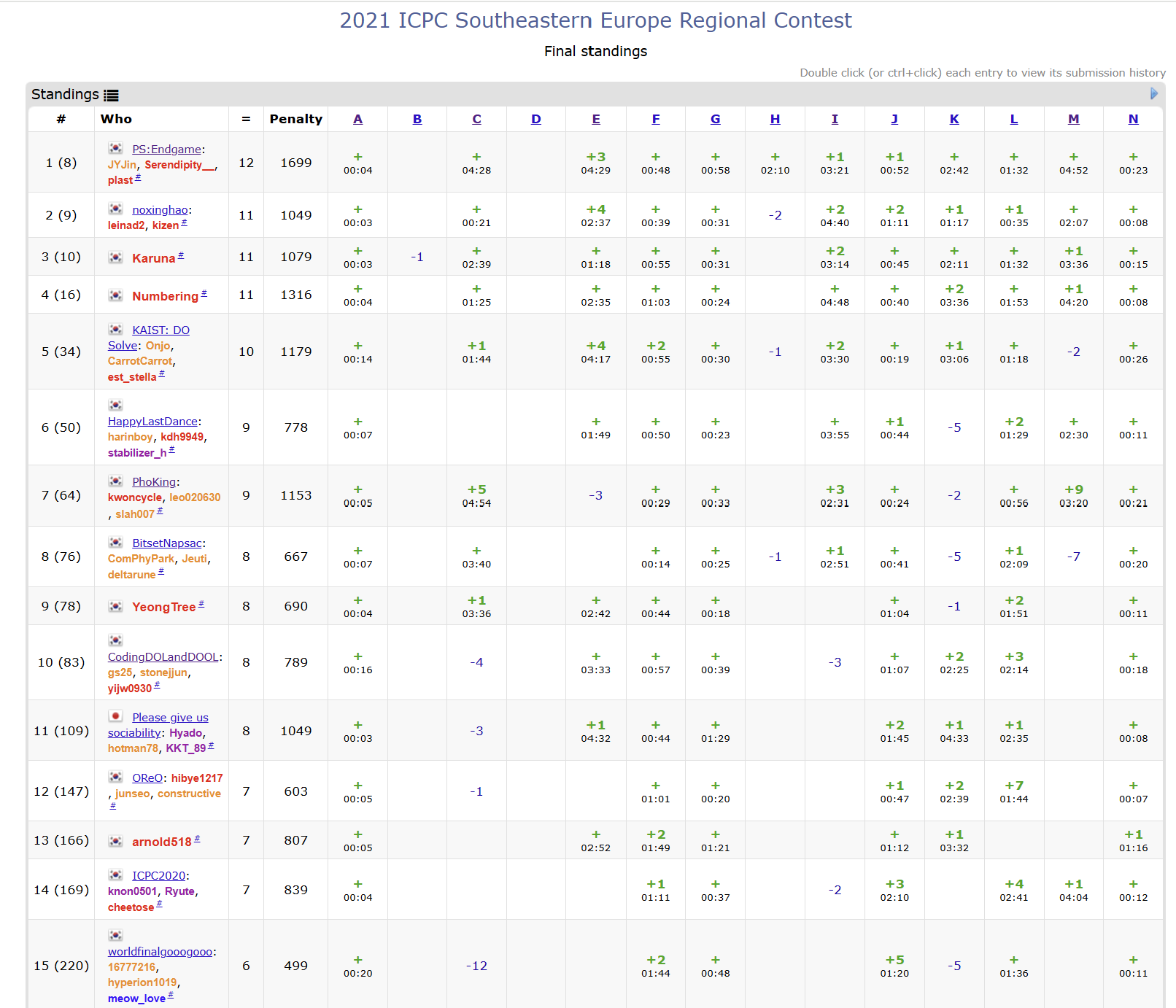Click the Penalty column header
Image resolution: width=1176 pixels, height=1008 pixels.
(296, 119)
